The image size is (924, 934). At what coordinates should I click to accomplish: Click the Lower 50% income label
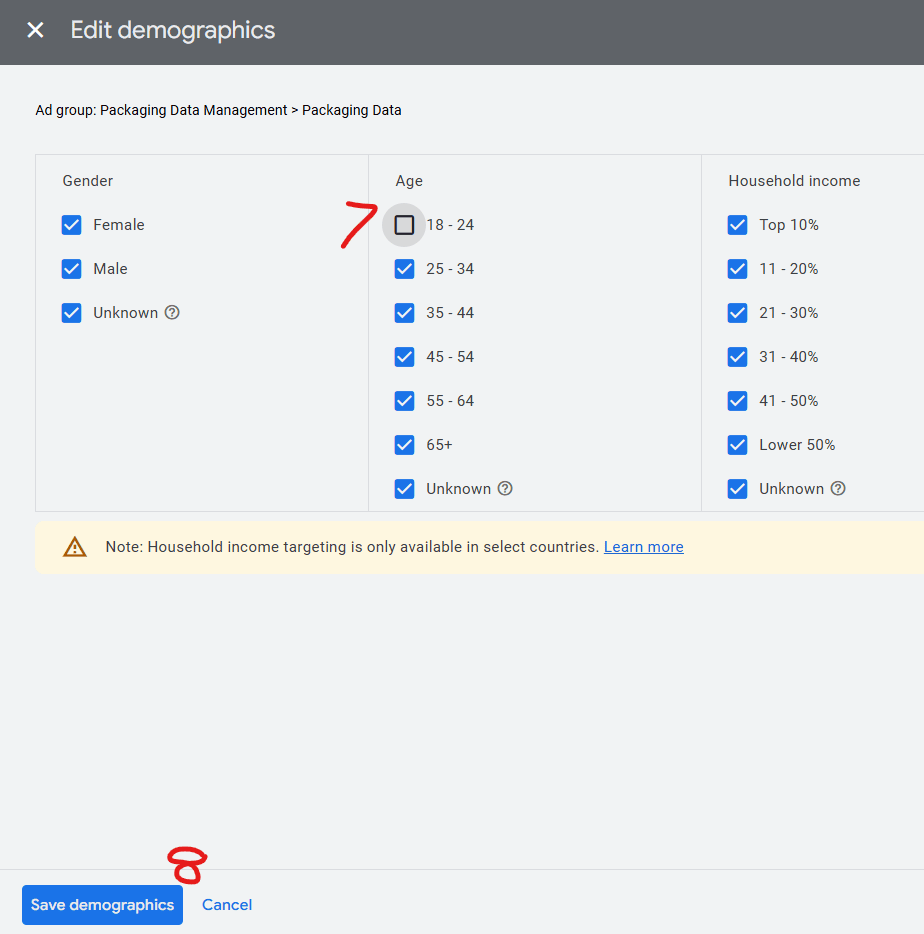[x=797, y=445]
